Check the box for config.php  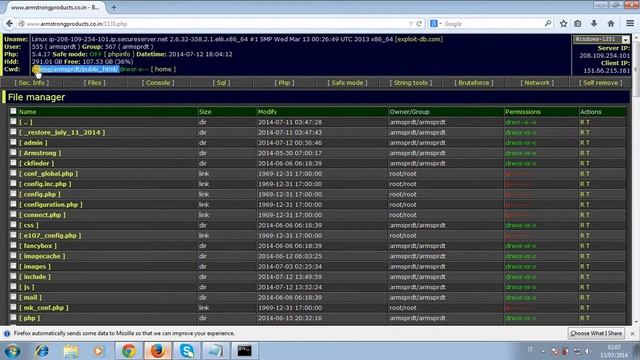point(13,193)
